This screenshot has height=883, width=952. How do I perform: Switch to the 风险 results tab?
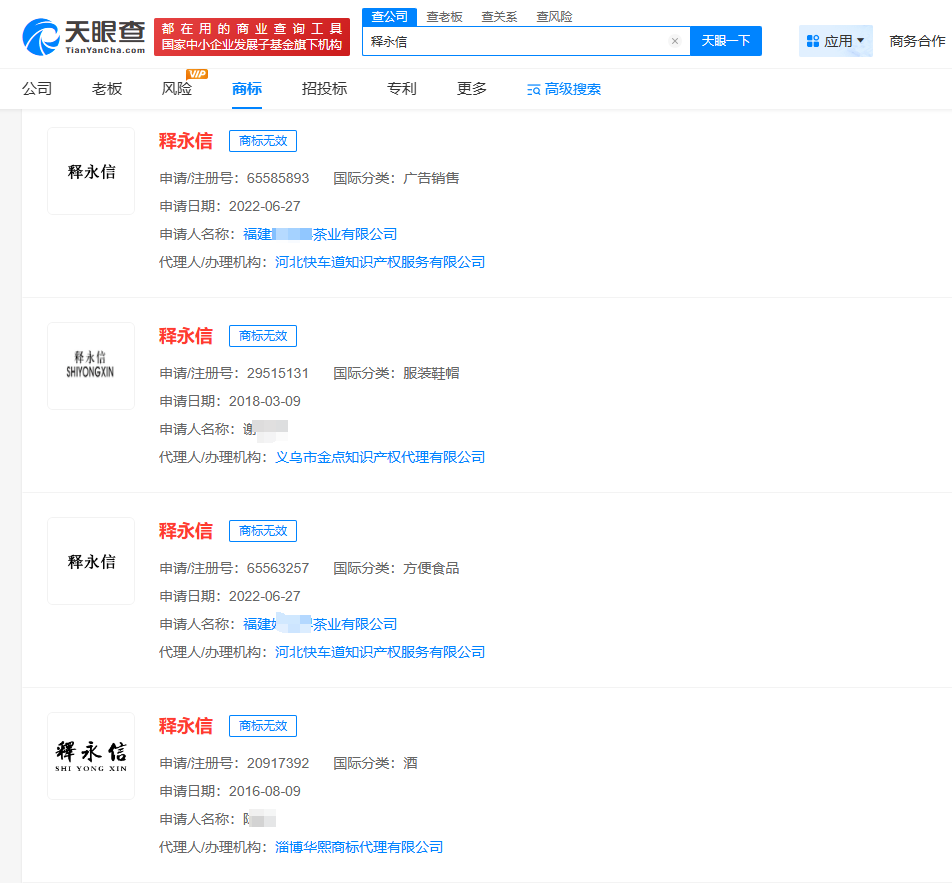click(177, 89)
